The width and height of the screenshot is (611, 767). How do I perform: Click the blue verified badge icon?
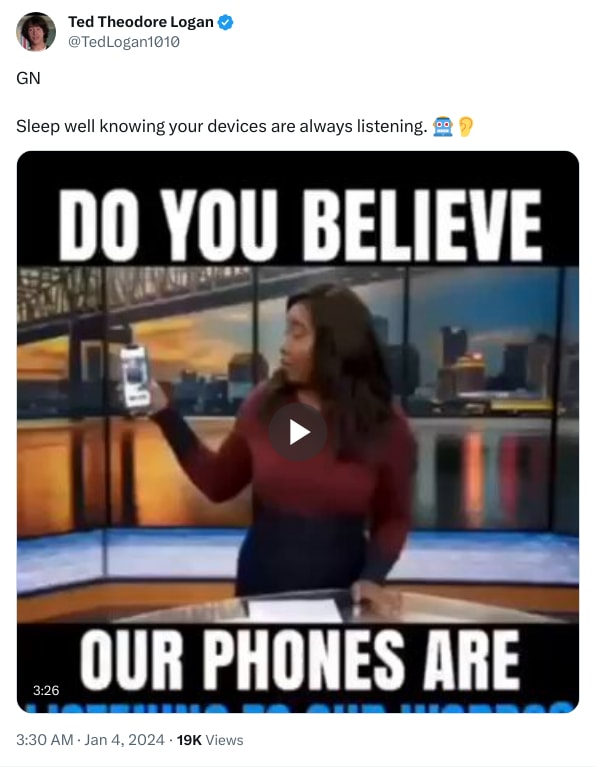[x=226, y=23]
